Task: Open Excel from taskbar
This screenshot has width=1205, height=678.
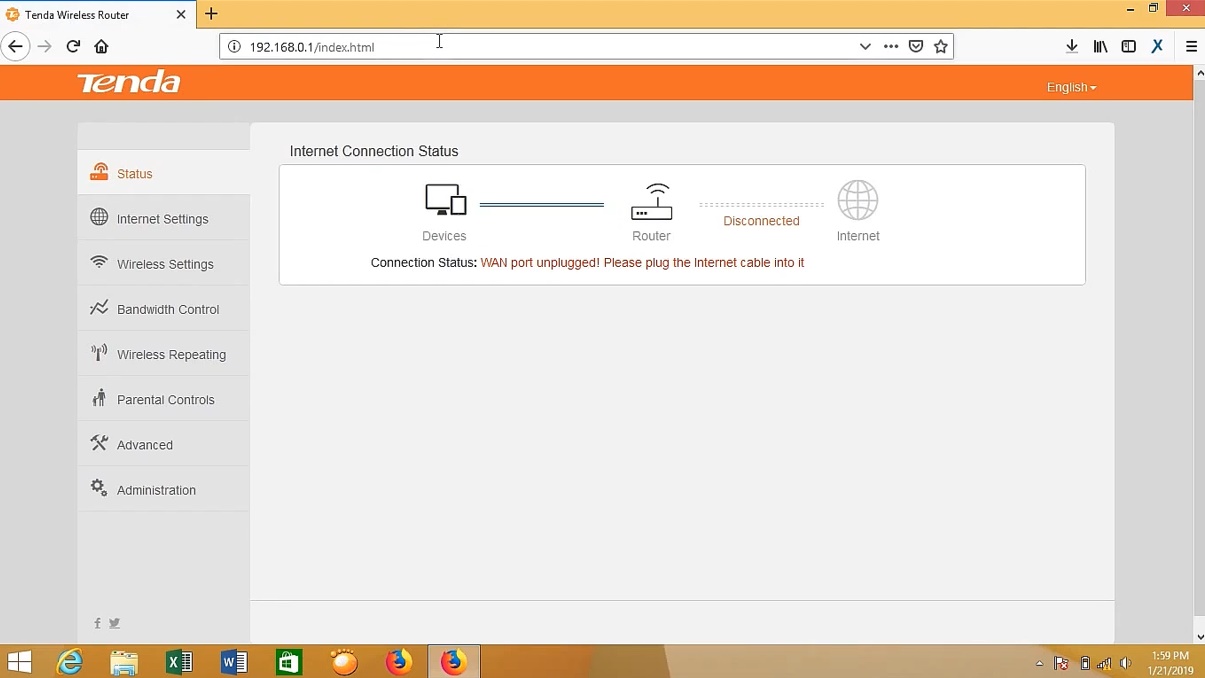Action: click(x=179, y=662)
